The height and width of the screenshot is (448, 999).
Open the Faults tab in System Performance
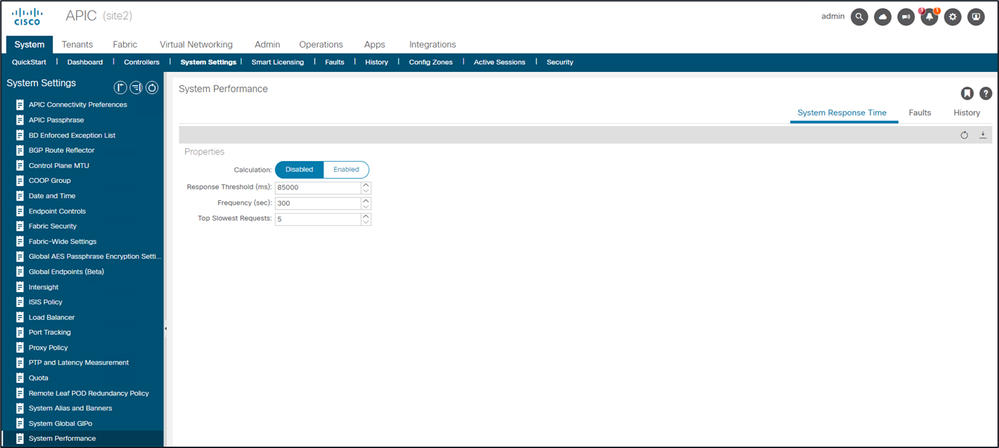920,113
